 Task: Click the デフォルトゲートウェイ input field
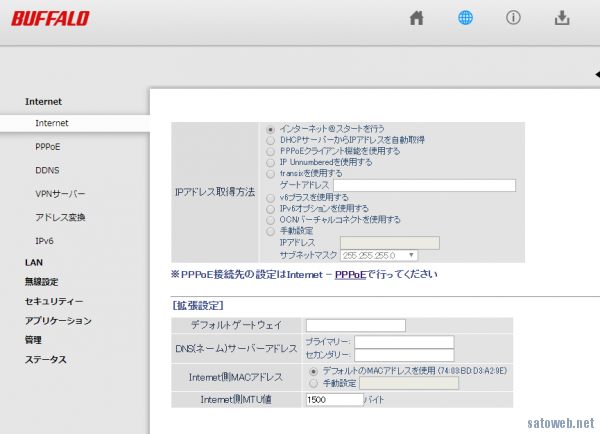(x=355, y=325)
